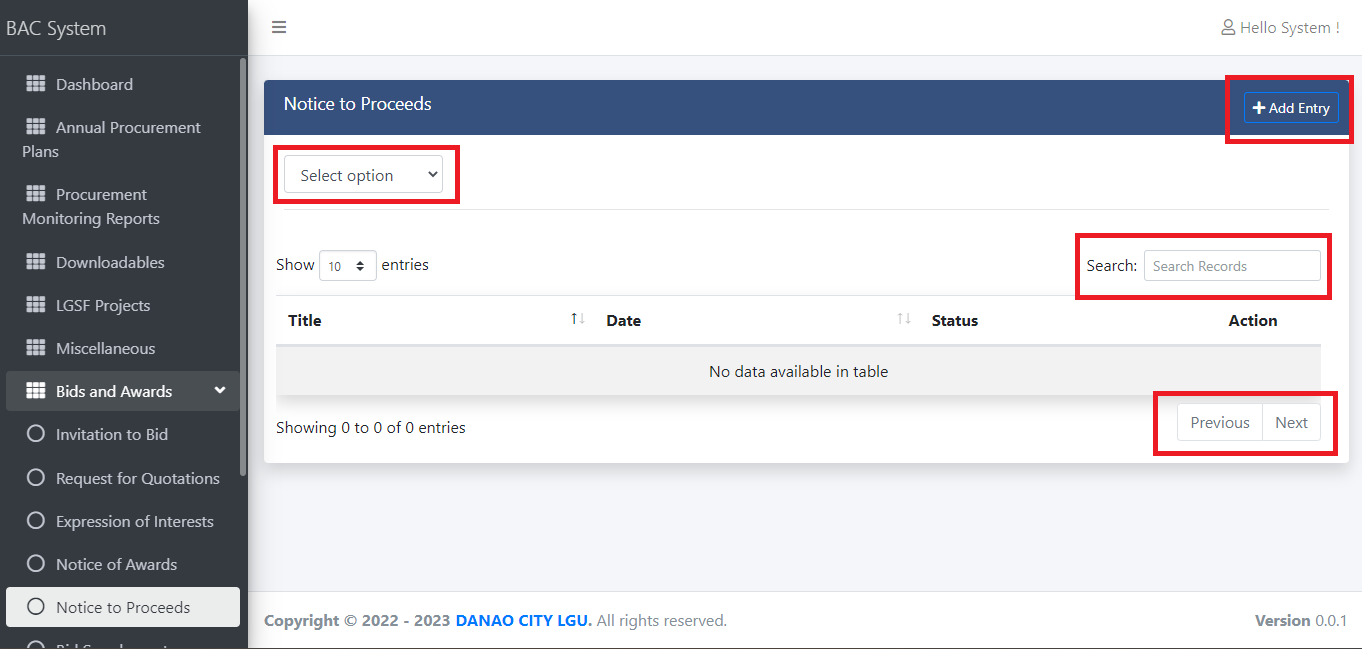1362x649 pixels.
Task: Click the LGSF Projects grid icon
Action: tap(36, 304)
